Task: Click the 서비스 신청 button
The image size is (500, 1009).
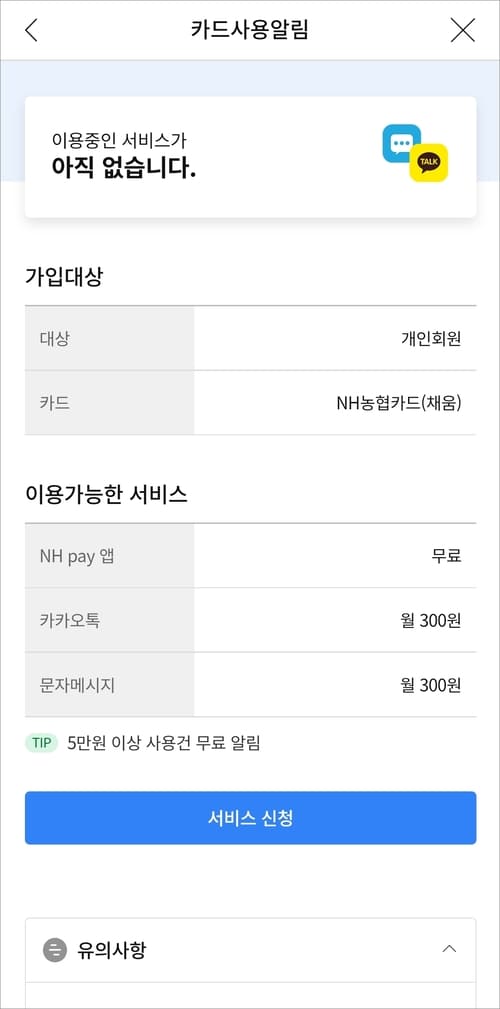Action: (x=250, y=818)
